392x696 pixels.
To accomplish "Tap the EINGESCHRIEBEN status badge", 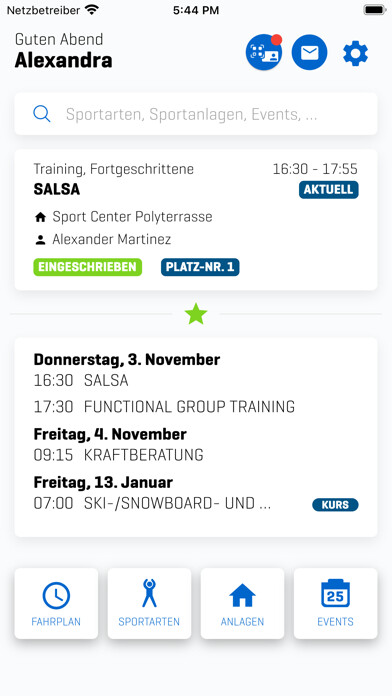I will point(88,267).
